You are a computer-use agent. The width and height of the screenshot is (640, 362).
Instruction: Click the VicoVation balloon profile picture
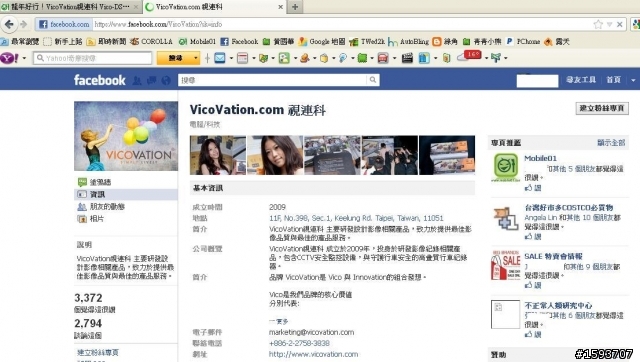pos(126,136)
